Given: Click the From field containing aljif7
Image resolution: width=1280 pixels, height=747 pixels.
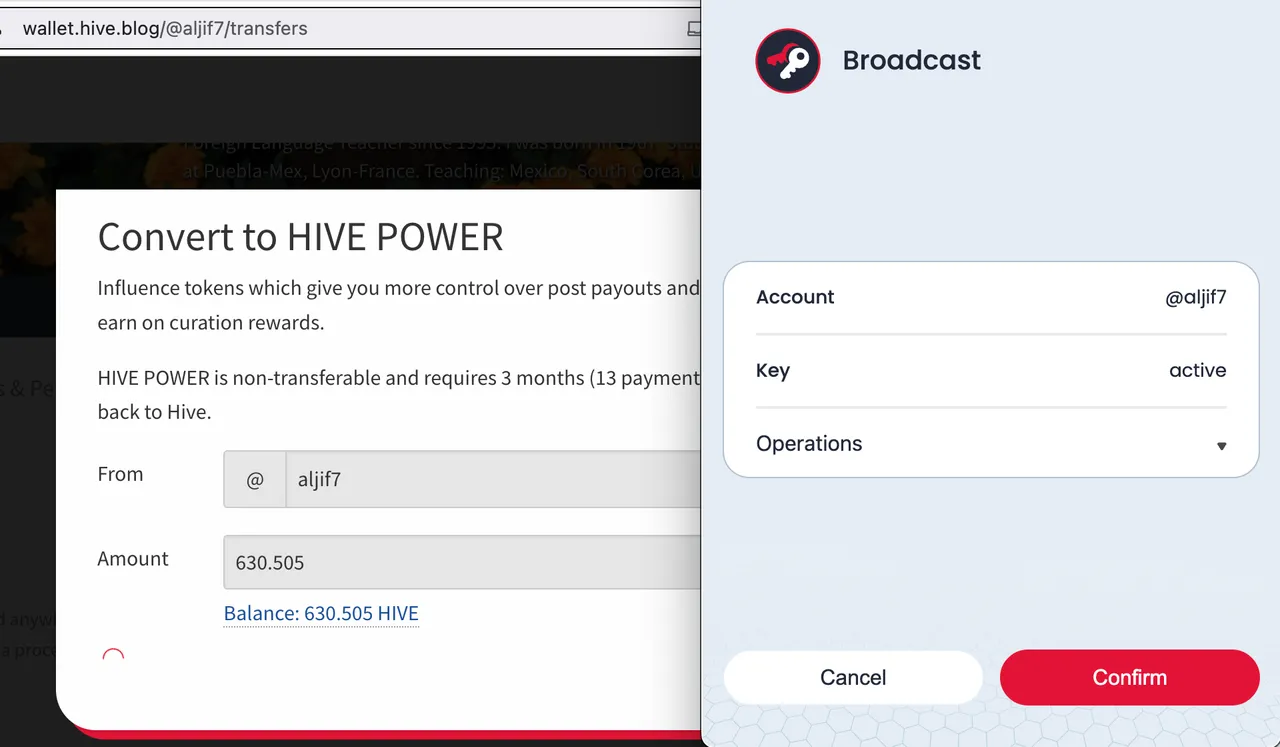Looking at the screenshot, I should click(492, 479).
